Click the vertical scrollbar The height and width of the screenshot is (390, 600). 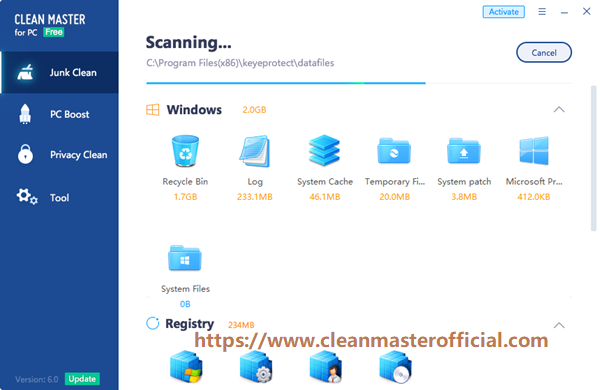[x=593, y=158]
